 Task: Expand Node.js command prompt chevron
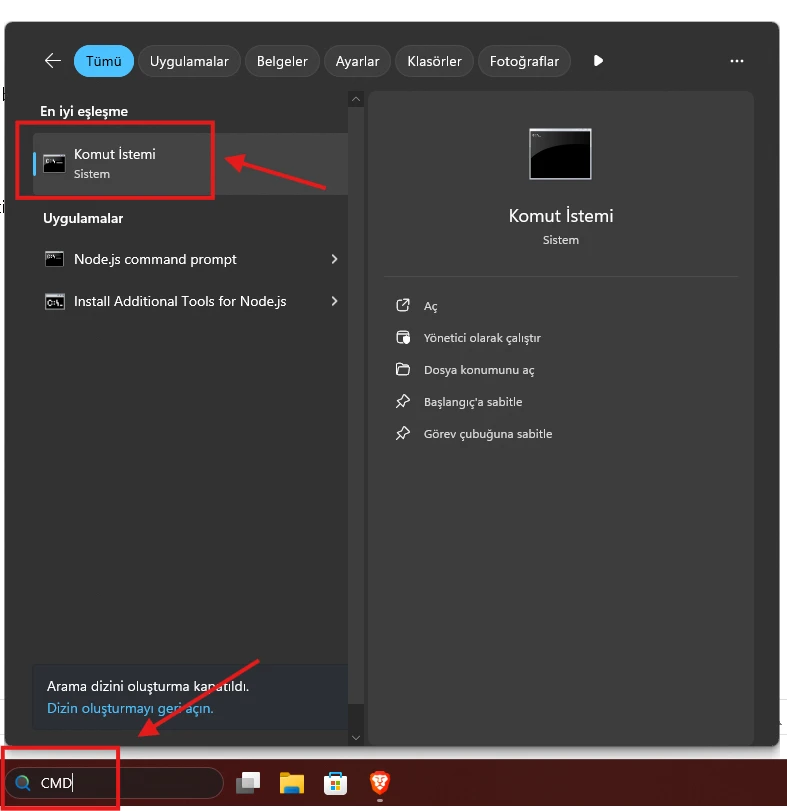click(334, 260)
